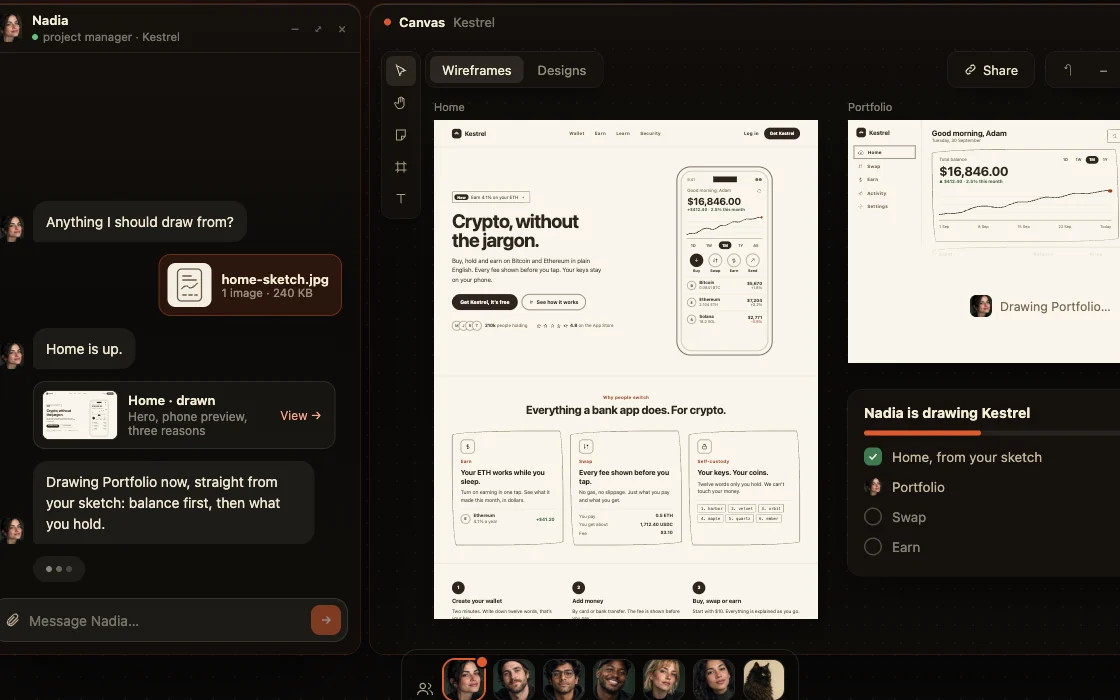Click the typing indicator dots bubble

click(59, 569)
